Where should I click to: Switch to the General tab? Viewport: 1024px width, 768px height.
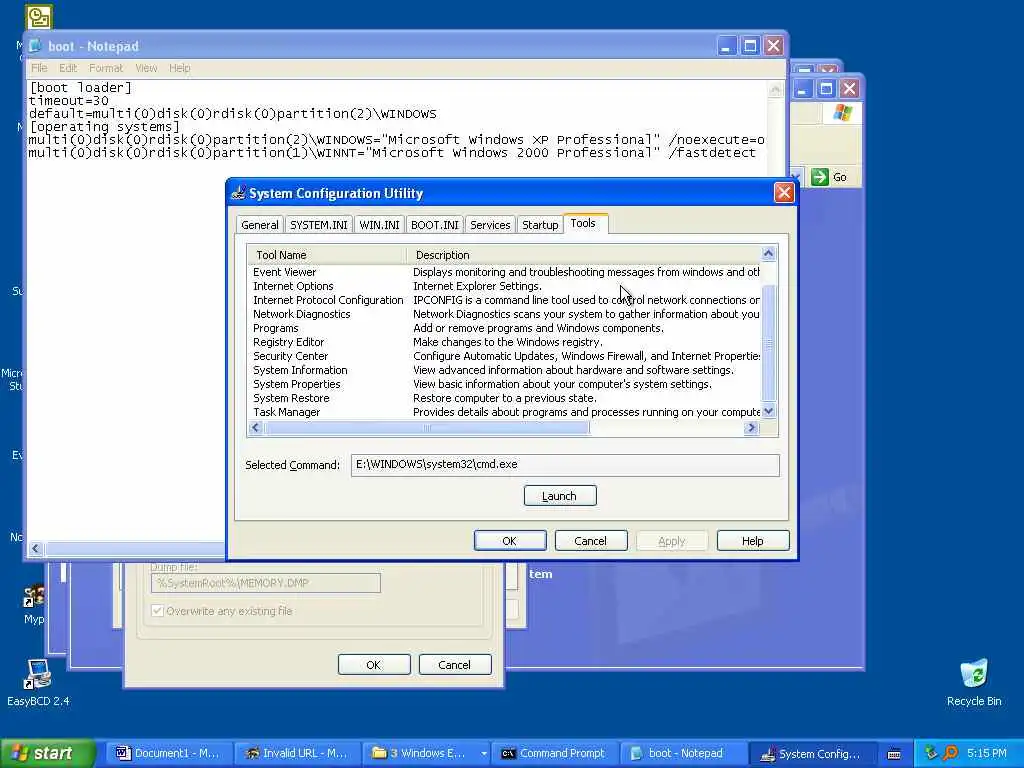tap(259, 225)
